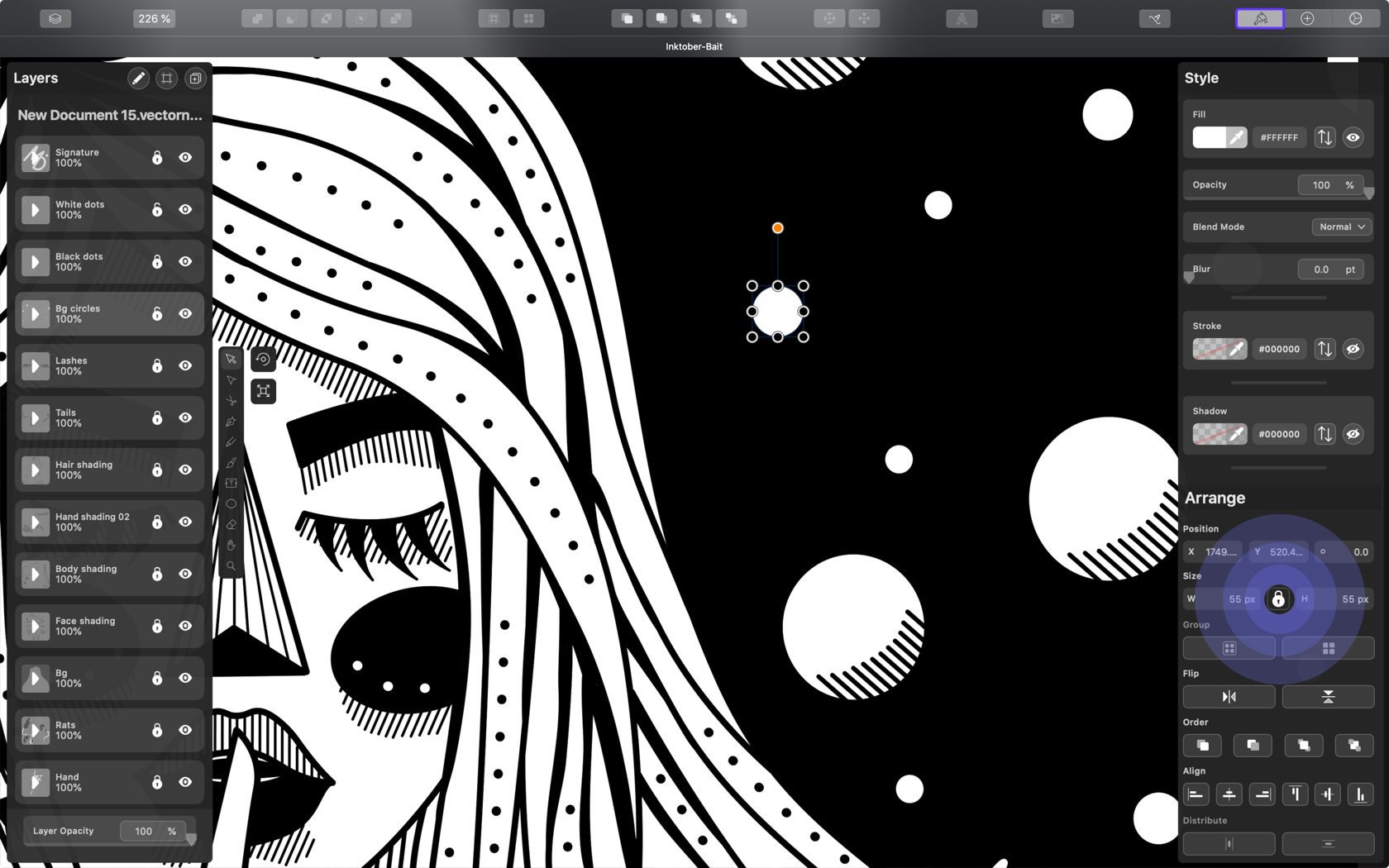Screen dimensions: 1389x868
Task: Pick the Eraser tool
Action: (231, 525)
